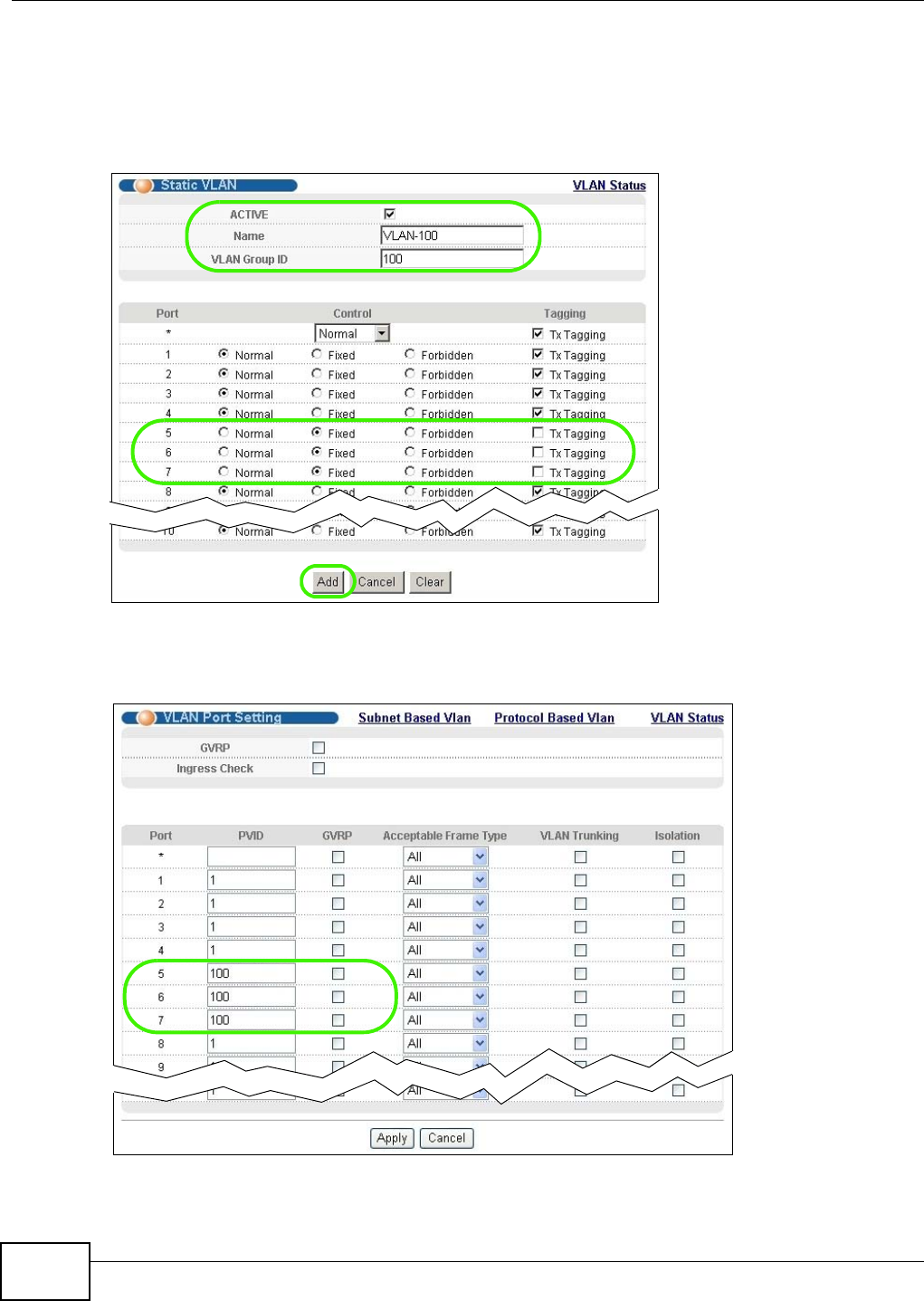
Task: Enable VLAN Trunking for port 2
Action: 580,904
